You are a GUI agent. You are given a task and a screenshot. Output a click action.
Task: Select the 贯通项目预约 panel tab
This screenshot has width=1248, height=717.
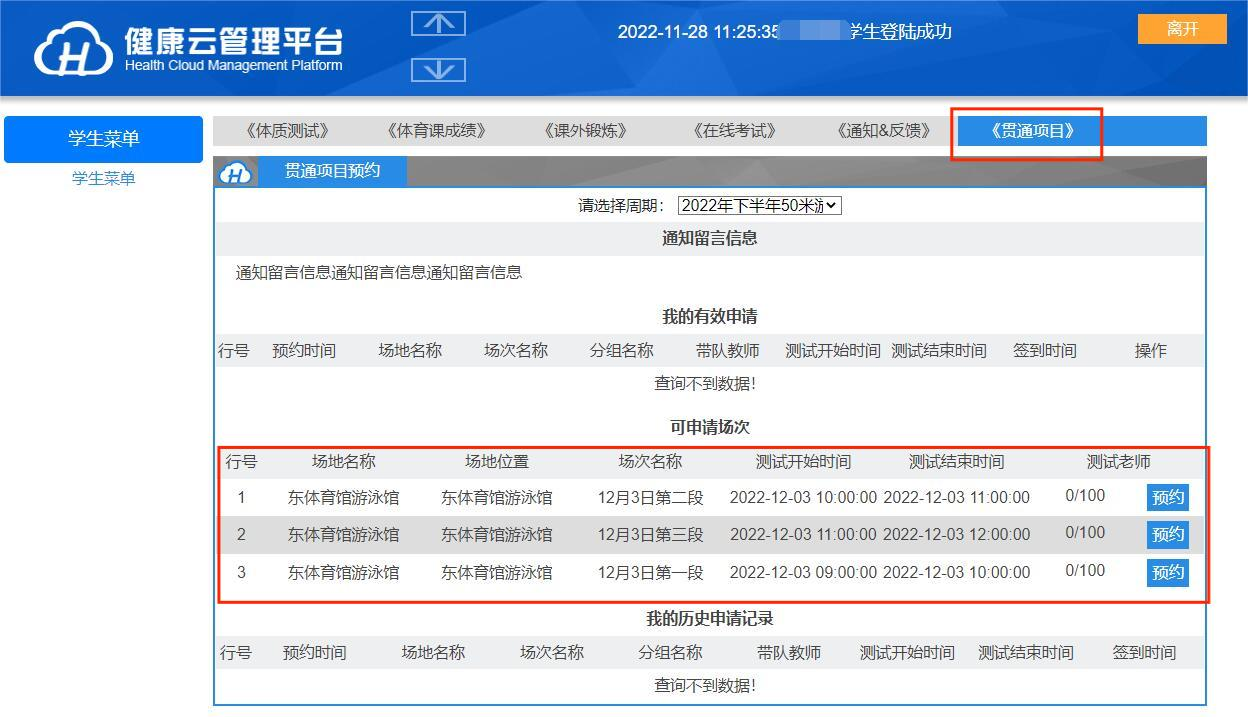pyautogui.click(x=333, y=171)
